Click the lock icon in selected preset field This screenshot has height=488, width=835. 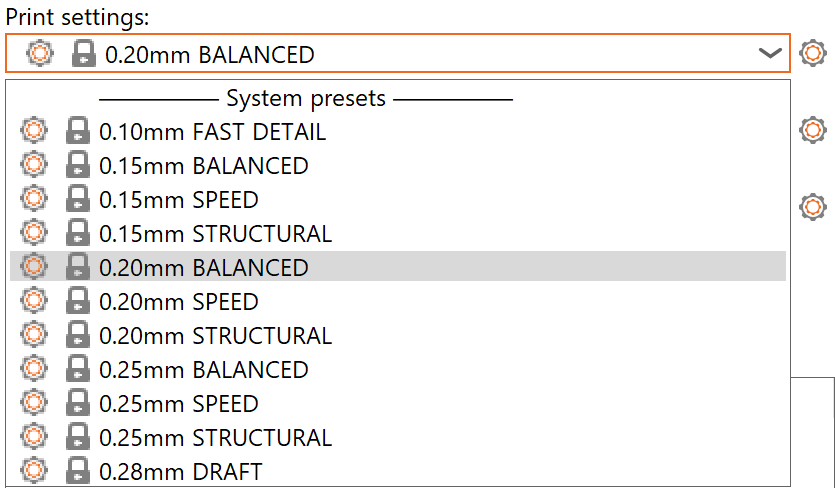pos(84,55)
